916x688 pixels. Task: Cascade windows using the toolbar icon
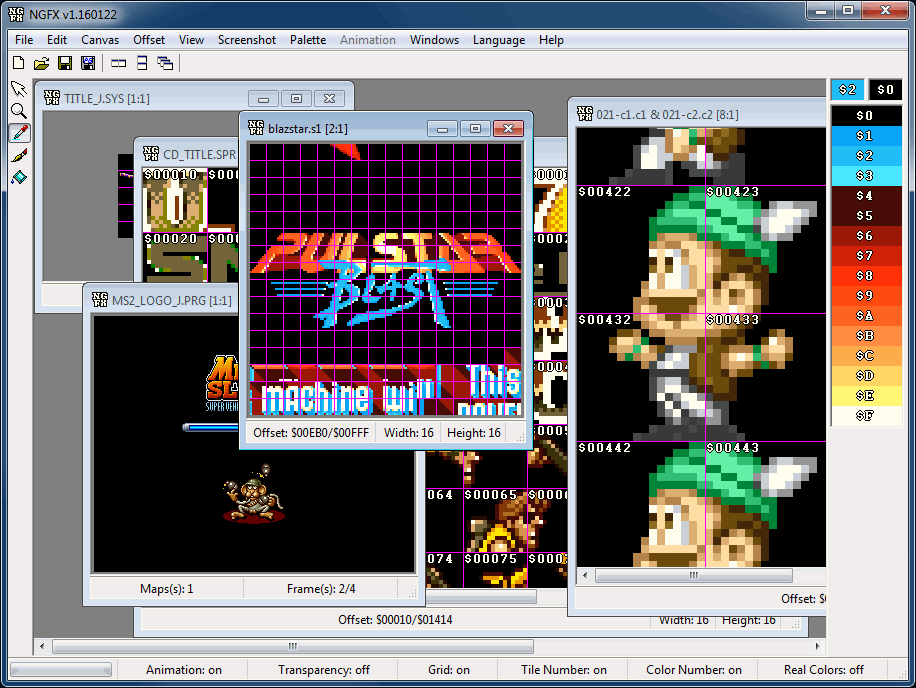pos(165,63)
